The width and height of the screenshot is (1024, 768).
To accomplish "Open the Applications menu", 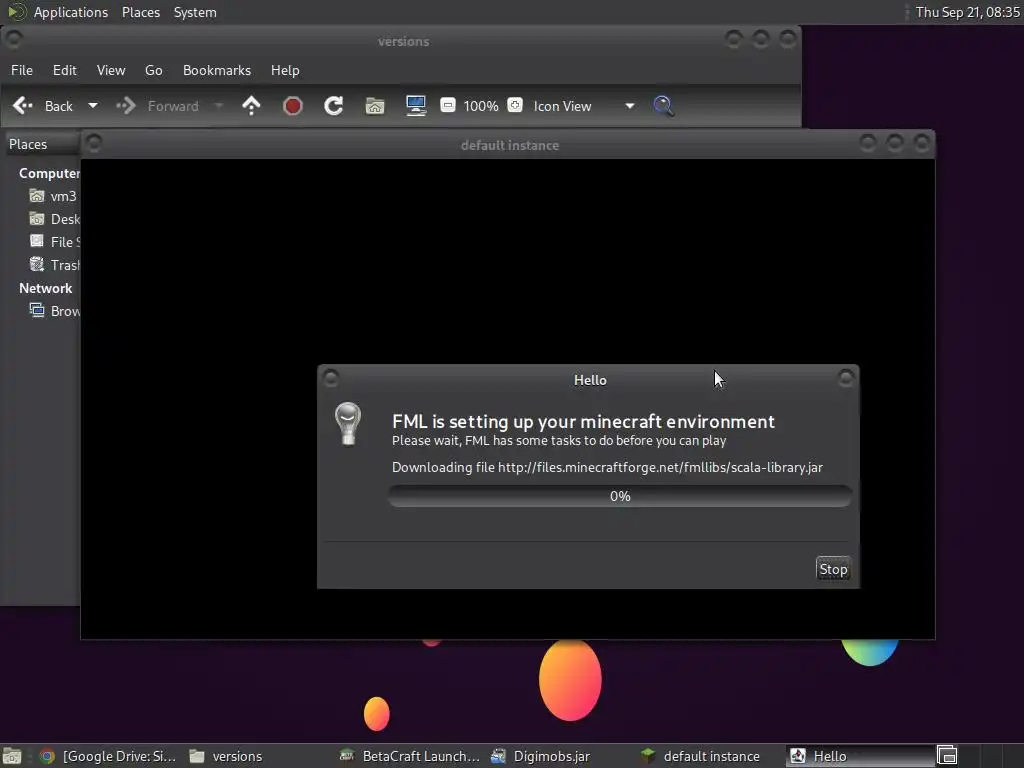I will pos(71,12).
